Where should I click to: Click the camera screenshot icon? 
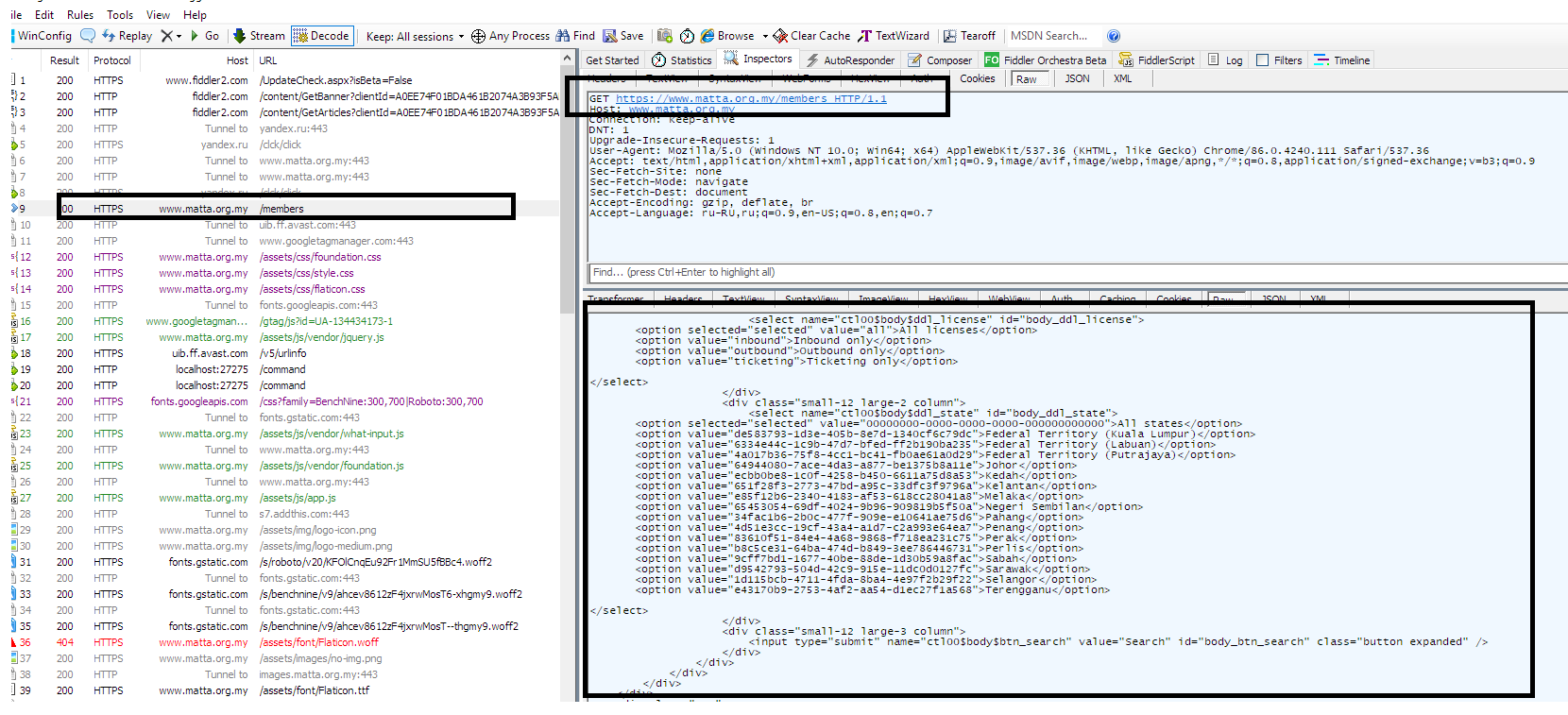(x=665, y=36)
